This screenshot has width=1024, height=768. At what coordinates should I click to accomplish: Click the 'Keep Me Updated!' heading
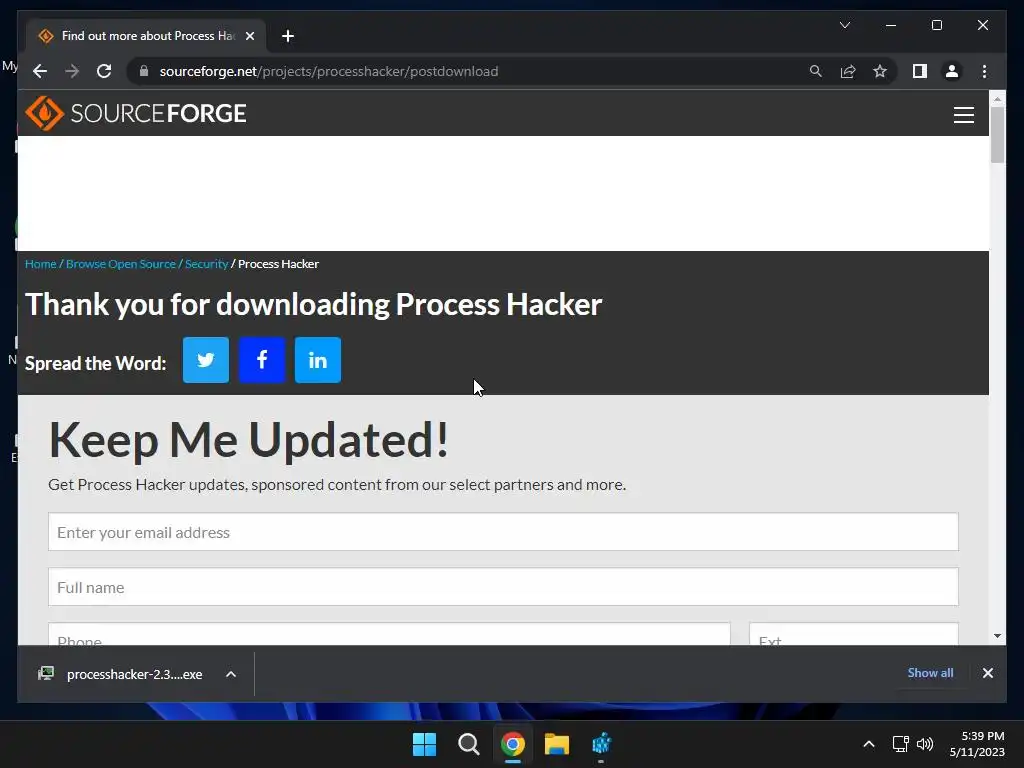click(x=249, y=440)
